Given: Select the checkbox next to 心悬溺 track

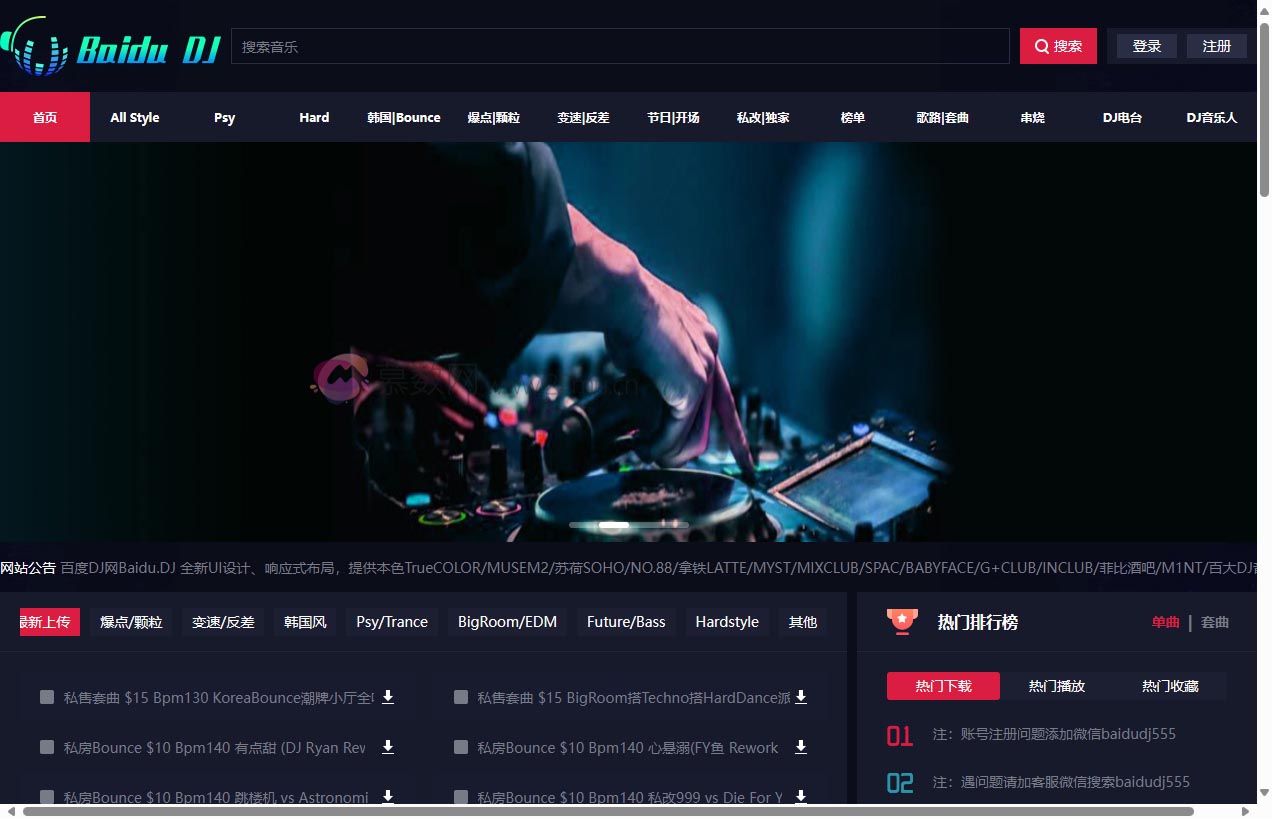Looking at the screenshot, I should point(460,747).
